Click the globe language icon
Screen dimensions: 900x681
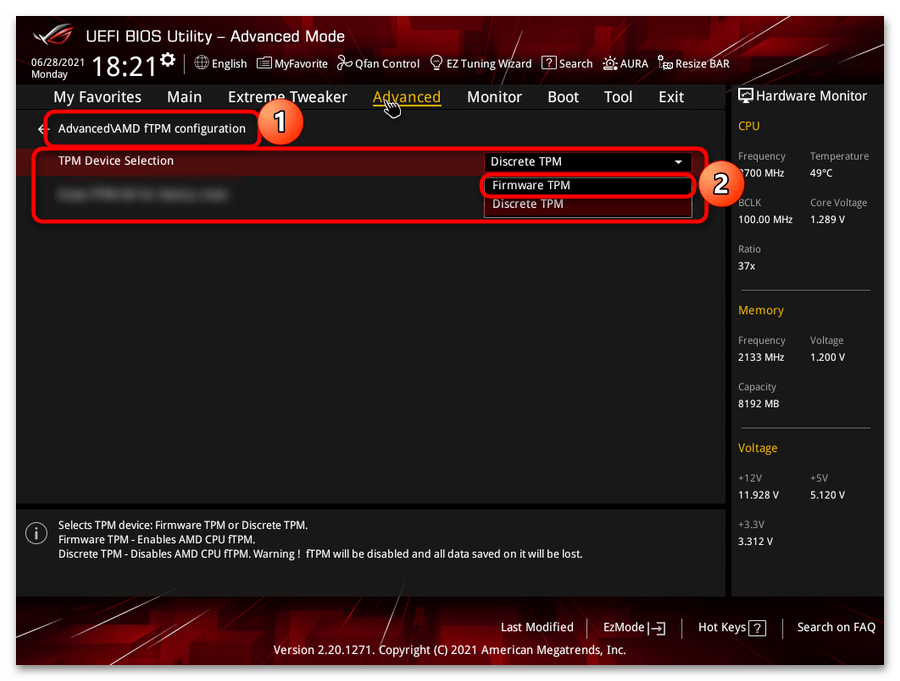[x=201, y=63]
